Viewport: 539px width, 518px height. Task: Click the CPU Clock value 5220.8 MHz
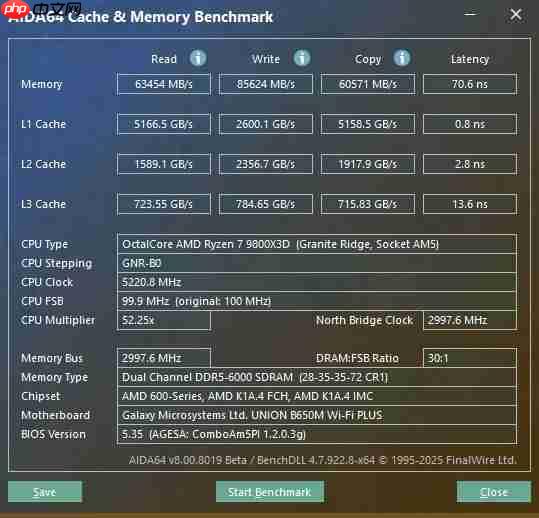pyautogui.click(x=317, y=282)
